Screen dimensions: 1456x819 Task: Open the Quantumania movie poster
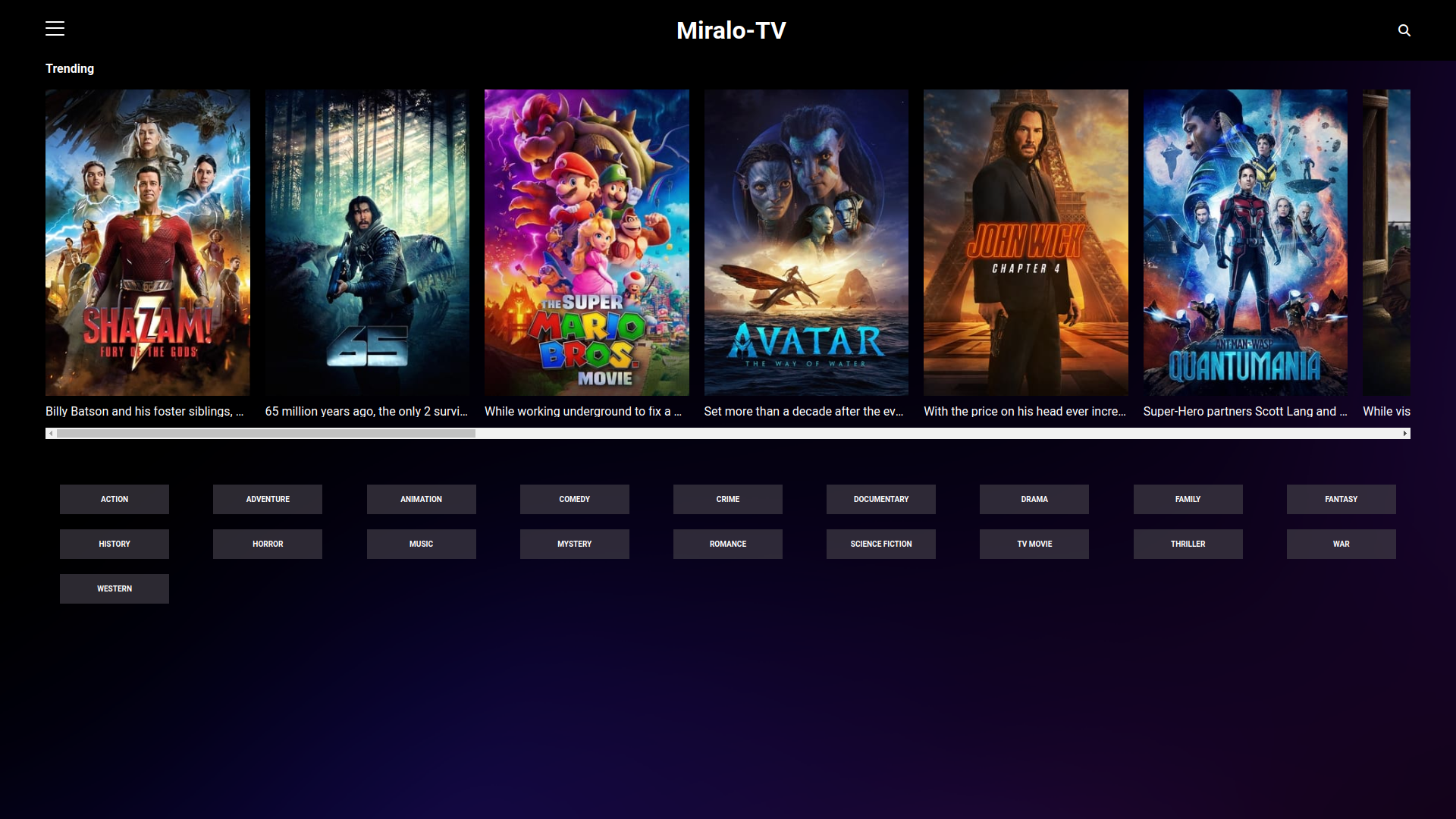(1244, 243)
